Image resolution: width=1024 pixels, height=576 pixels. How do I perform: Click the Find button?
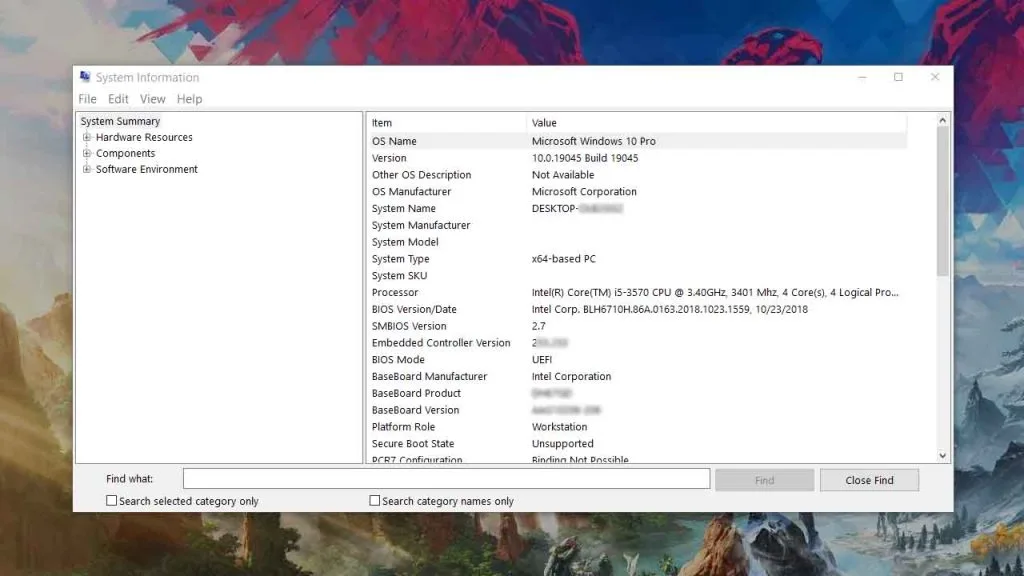[x=764, y=480]
